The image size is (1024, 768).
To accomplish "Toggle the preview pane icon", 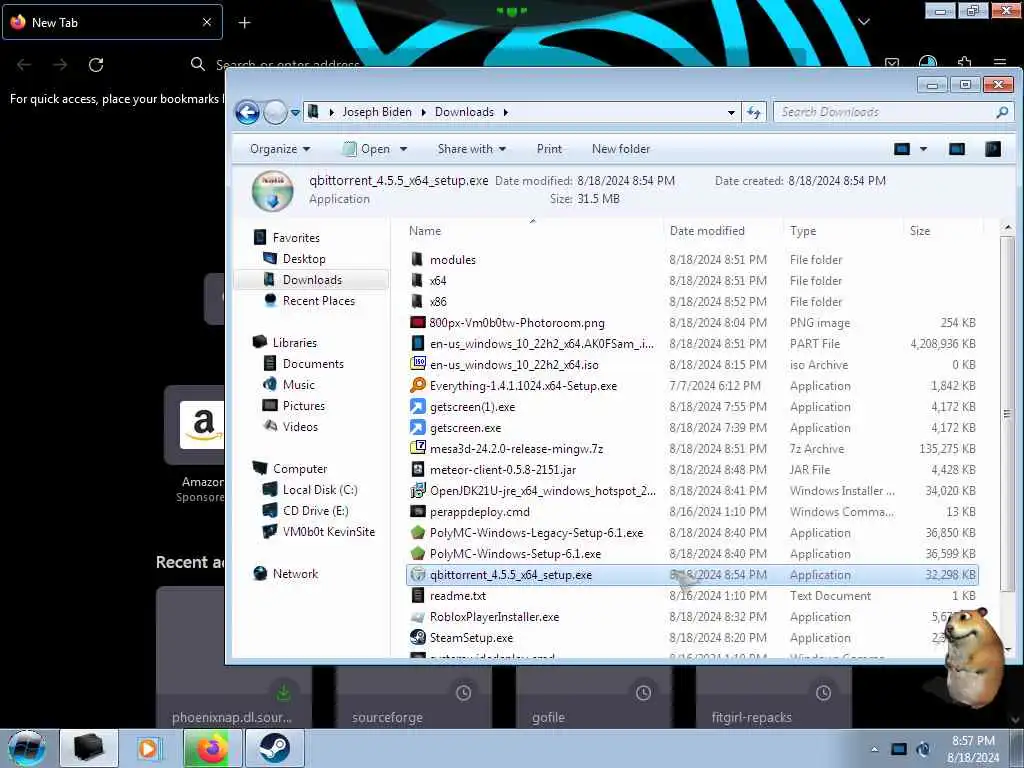I will 957,149.
